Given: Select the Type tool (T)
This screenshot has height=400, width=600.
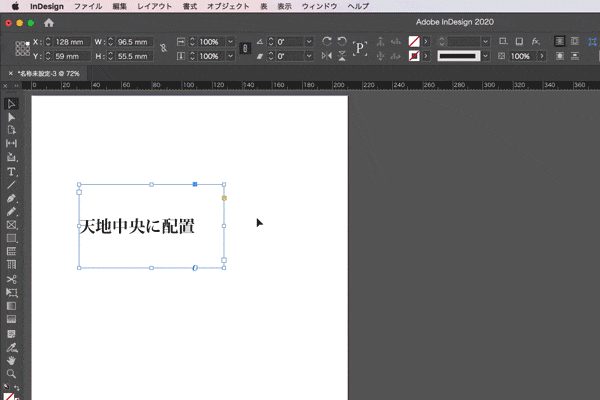Looking at the screenshot, I should [11, 172].
